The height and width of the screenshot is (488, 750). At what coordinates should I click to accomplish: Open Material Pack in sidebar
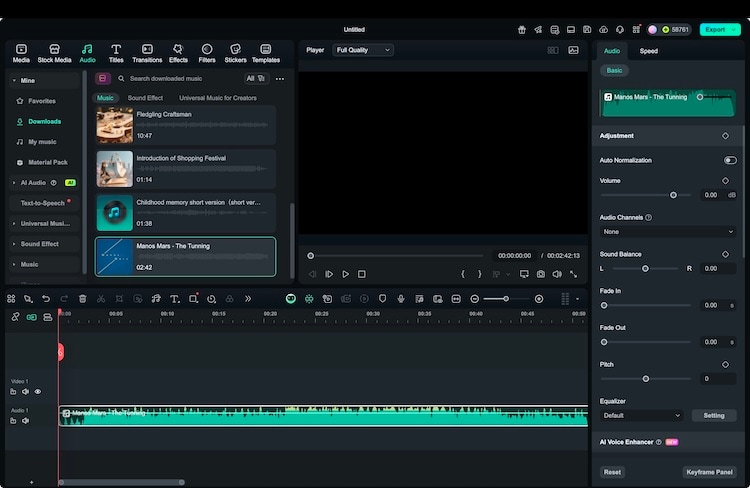pos(48,162)
